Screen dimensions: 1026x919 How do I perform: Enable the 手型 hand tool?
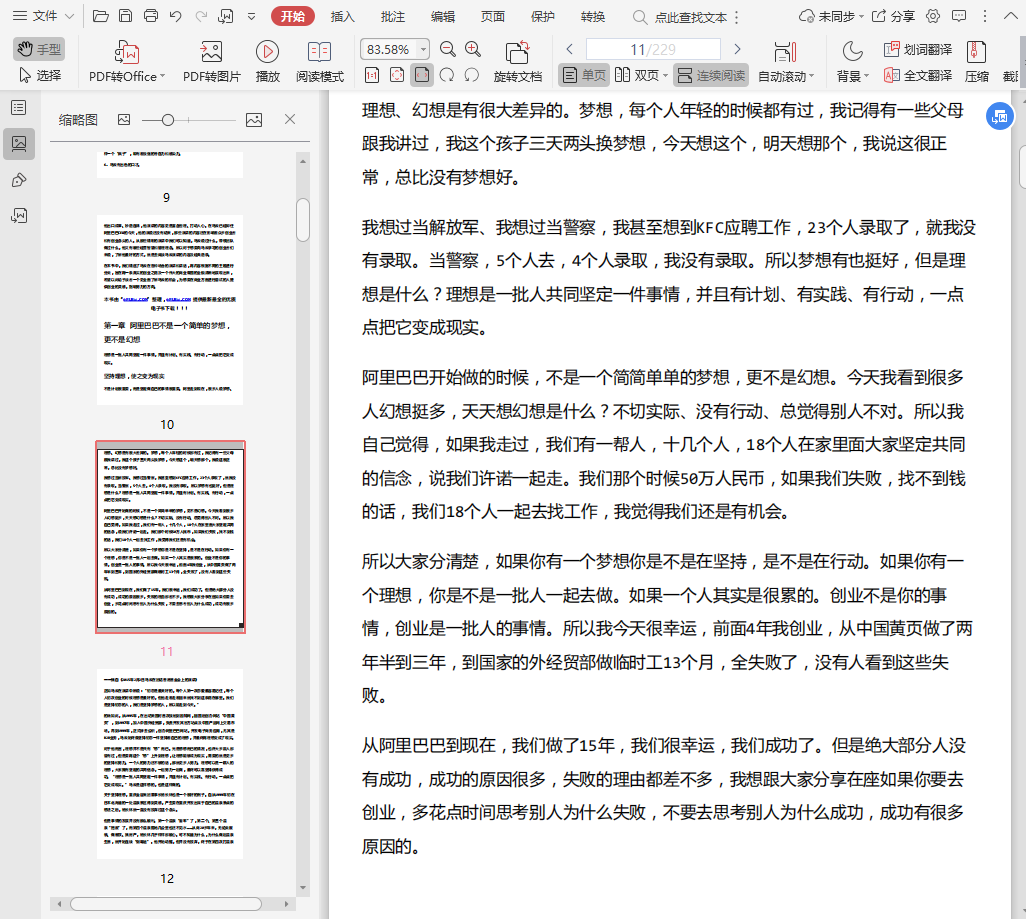click(x=39, y=49)
